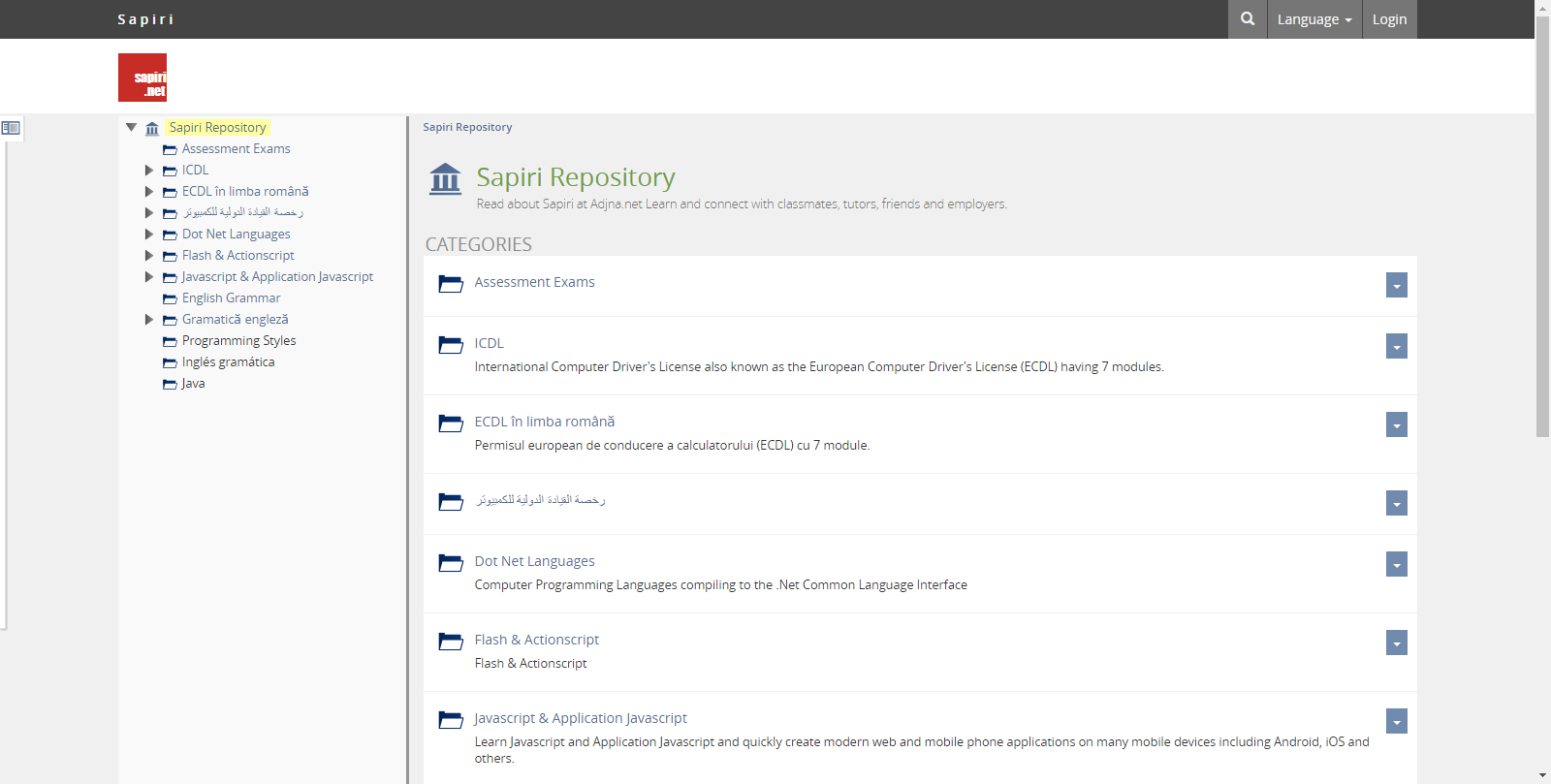This screenshot has height=784, width=1551.
Task: Expand the Arabic-titled tree node
Action: point(149,213)
